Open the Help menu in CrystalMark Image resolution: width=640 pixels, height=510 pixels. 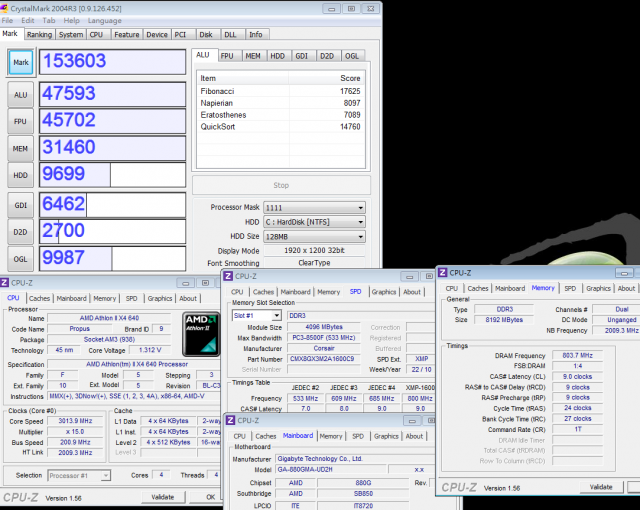(x=71, y=20)
